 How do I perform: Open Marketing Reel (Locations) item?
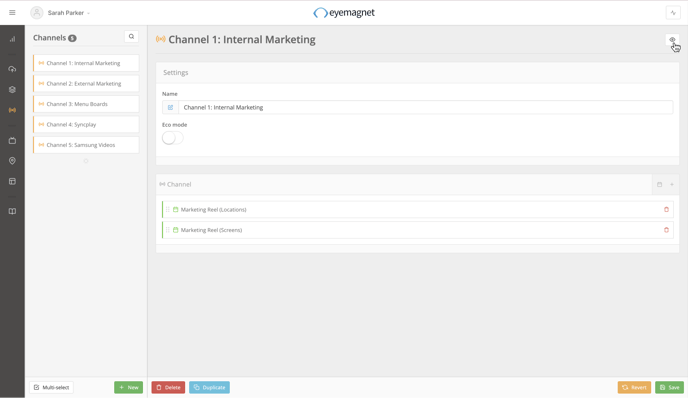tap(418, 210)
